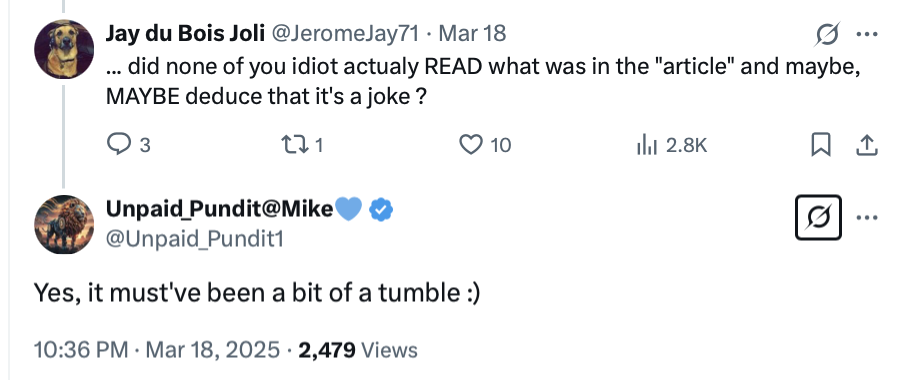The height and width of the screenshot is (380, 906).
Task: Open more options for Jay's tweet
Action: [x=867, y=35]
